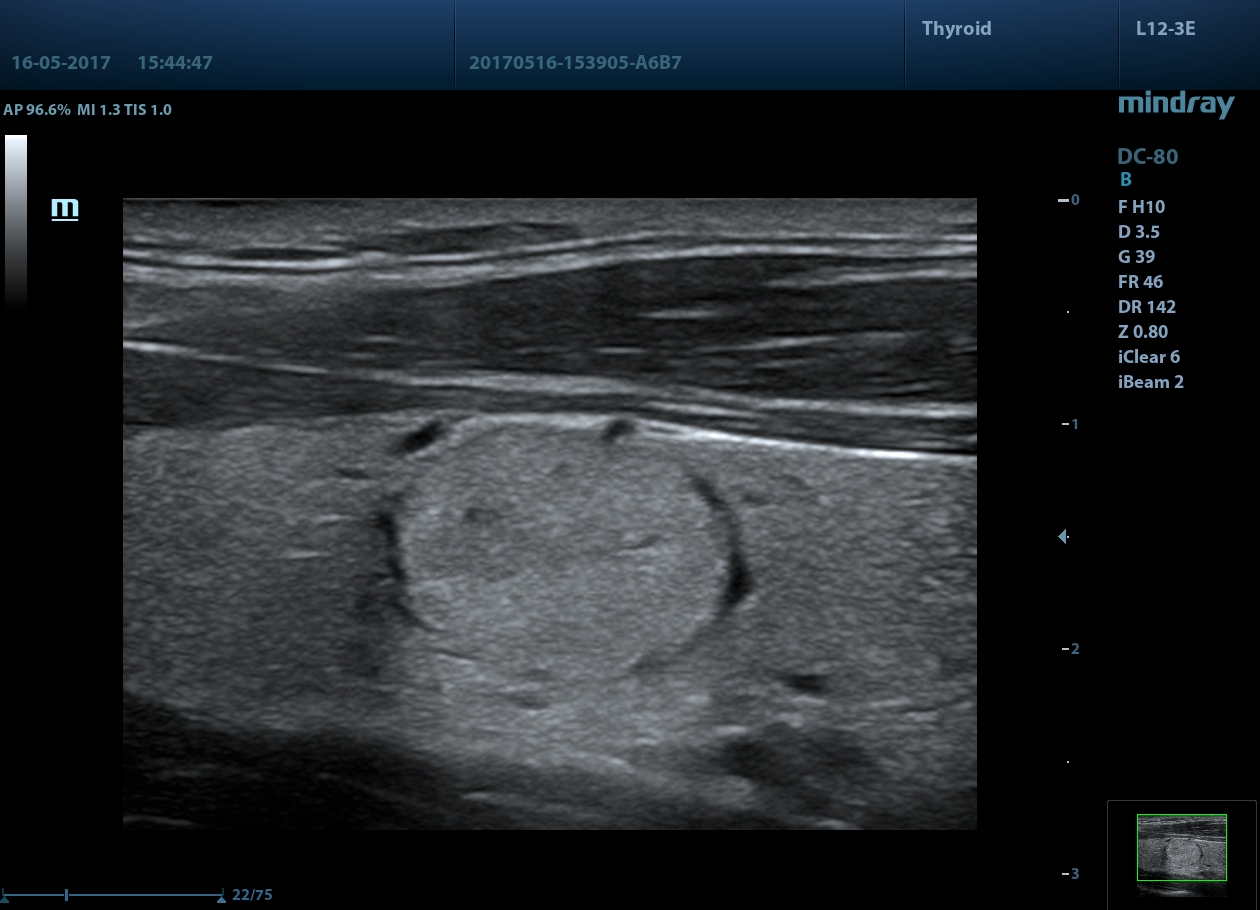The image size is (1260, 910).
Task: Select gain parameter G 39
Action: [1137, 257]
